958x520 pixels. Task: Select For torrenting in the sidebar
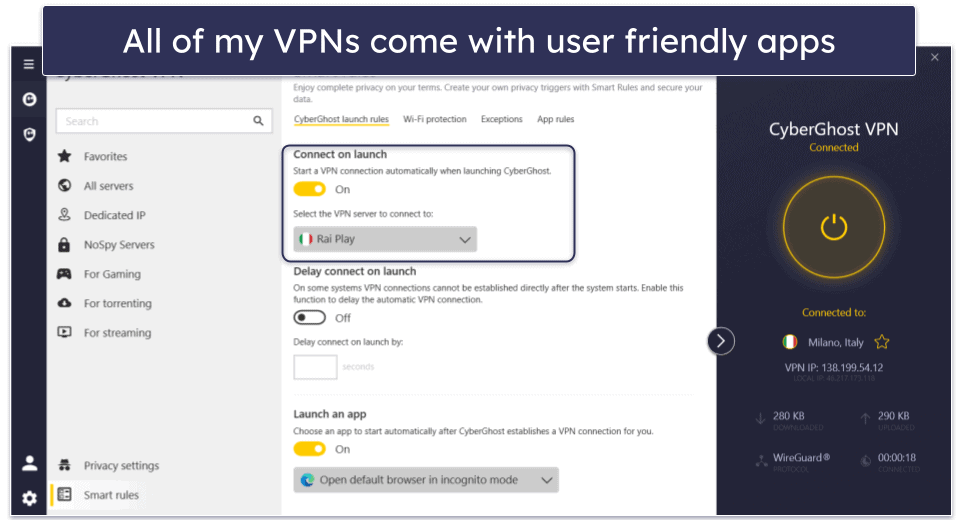[x=118, y=303]
